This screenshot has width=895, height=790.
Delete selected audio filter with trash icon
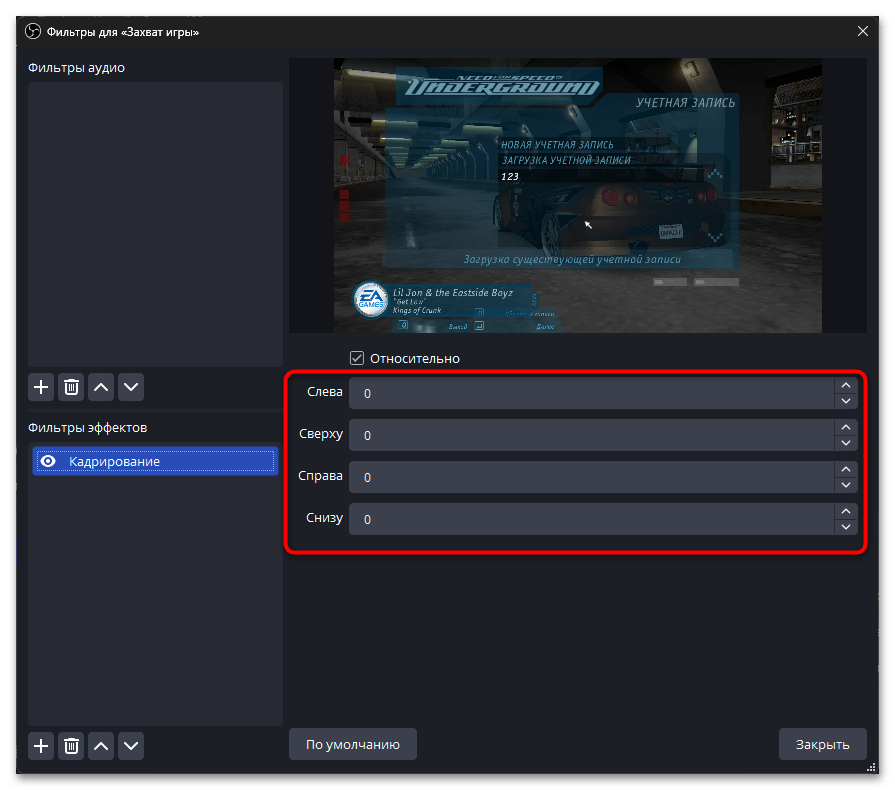(x=71, y=388)
